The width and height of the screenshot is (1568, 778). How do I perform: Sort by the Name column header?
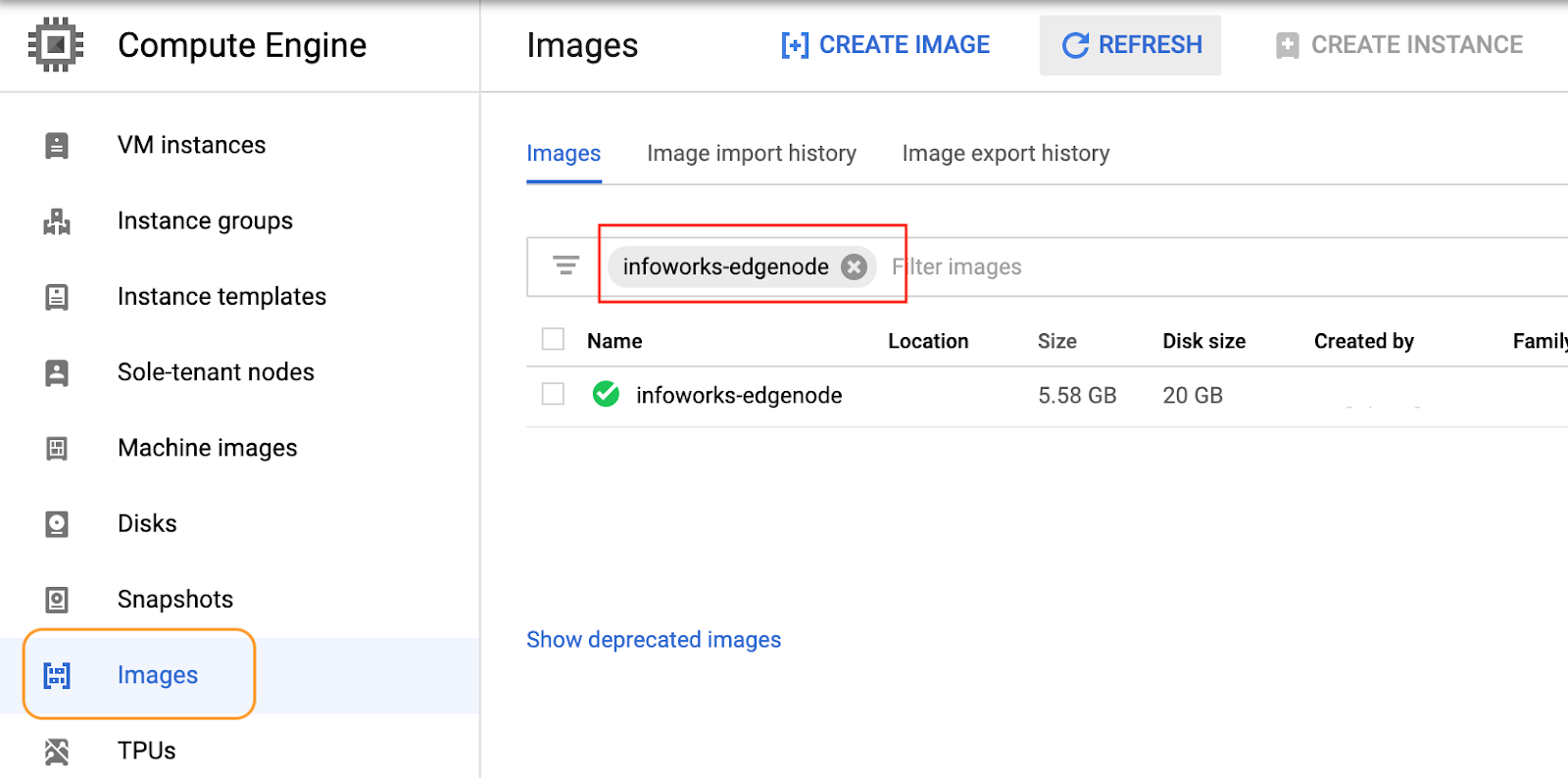614,341
